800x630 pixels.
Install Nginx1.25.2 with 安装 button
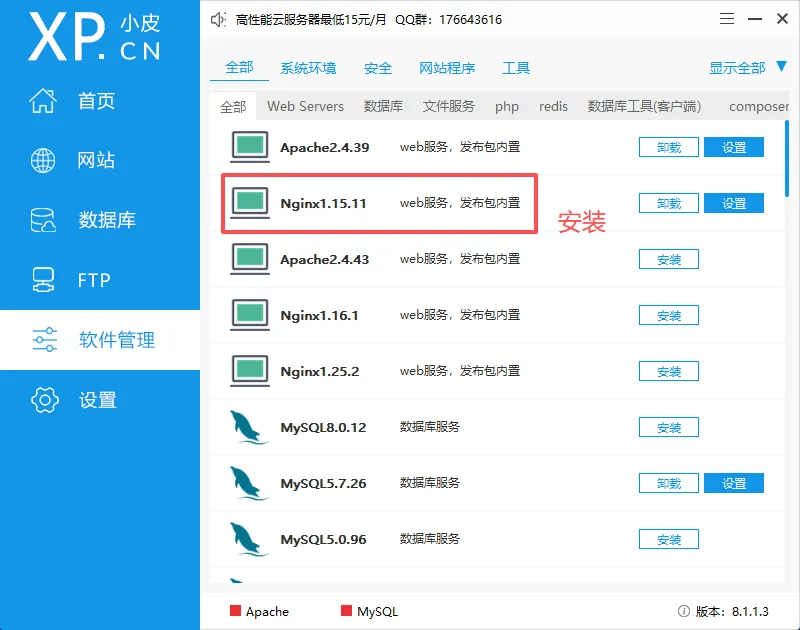click(669, 371)
